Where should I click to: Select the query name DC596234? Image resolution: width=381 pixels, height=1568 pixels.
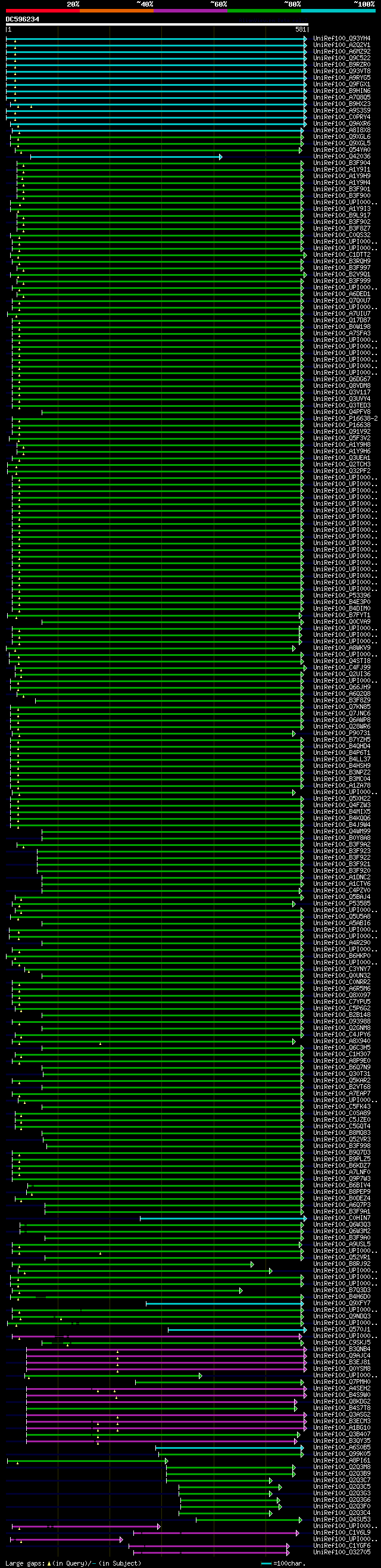[23, 20]
